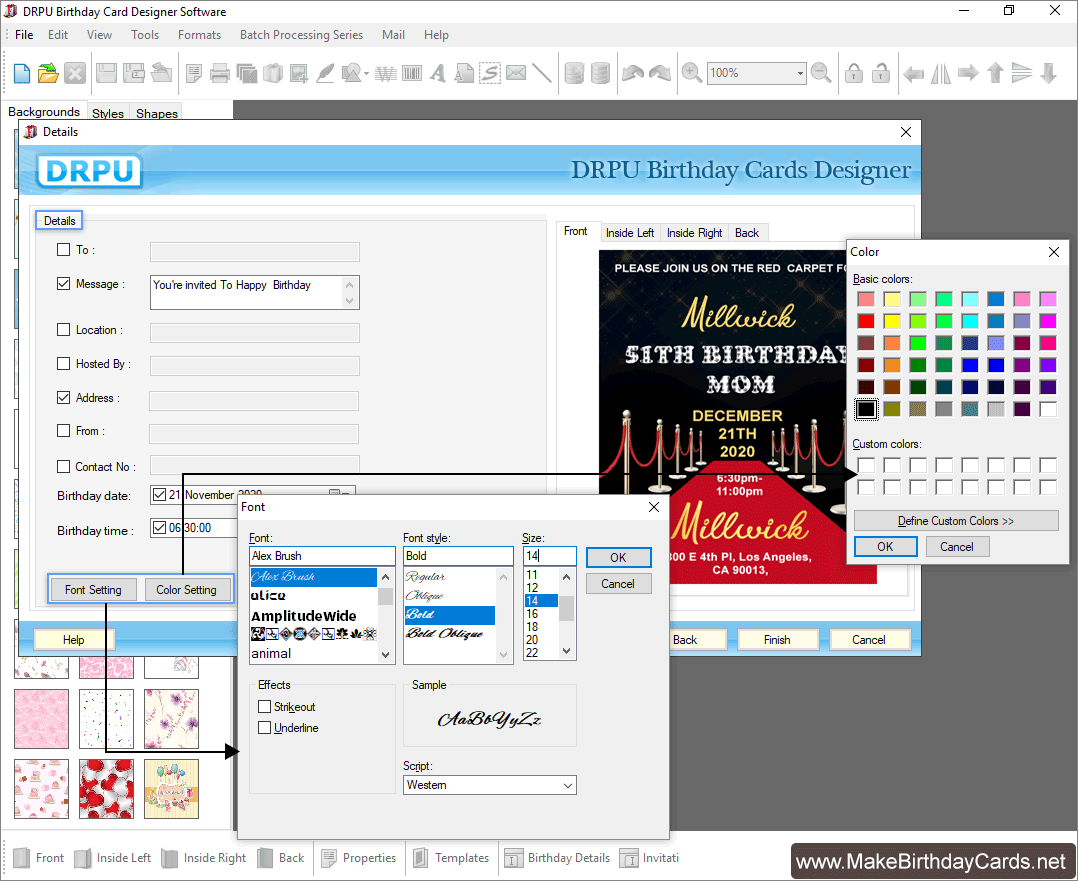Screen dimensions: 1078x881
Task: Click the Message box scroll-down arrow
Action: [x=350, y=301]
